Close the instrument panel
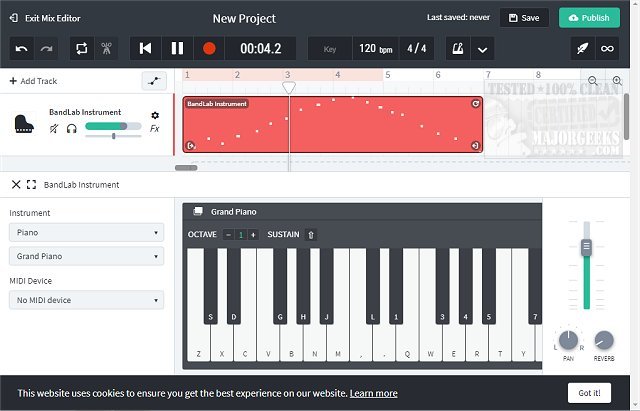 click(x=16, y=184)
